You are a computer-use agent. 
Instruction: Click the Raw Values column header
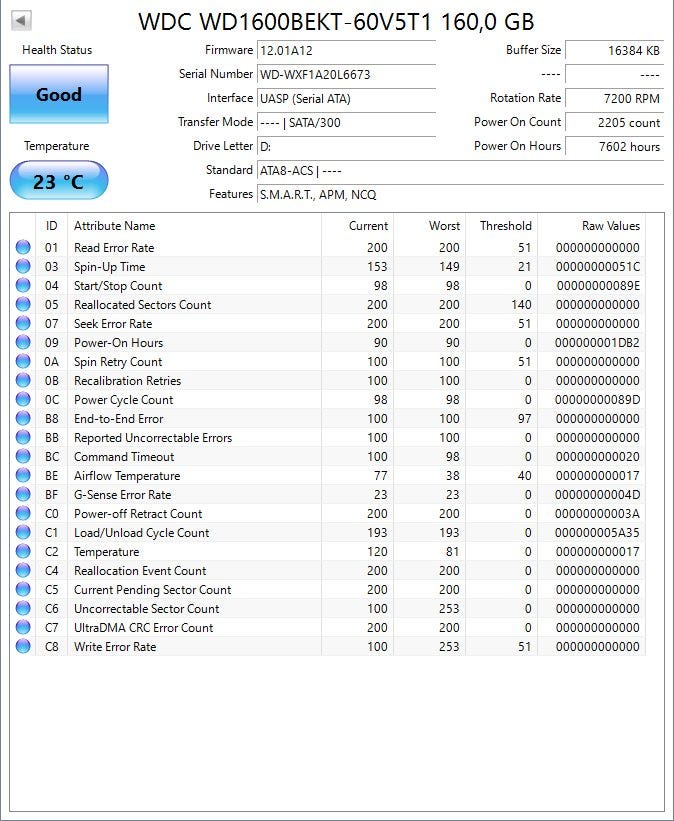click(x=610, y=226)
